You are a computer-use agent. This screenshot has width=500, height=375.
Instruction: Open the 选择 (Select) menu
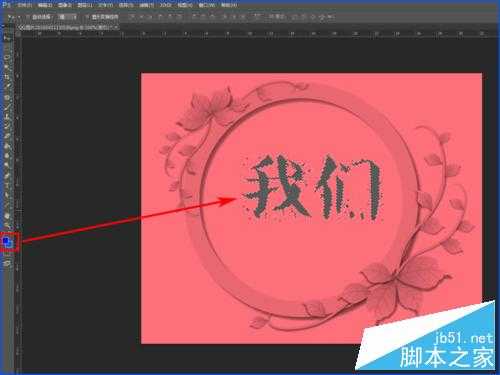(x=126, y=5)
